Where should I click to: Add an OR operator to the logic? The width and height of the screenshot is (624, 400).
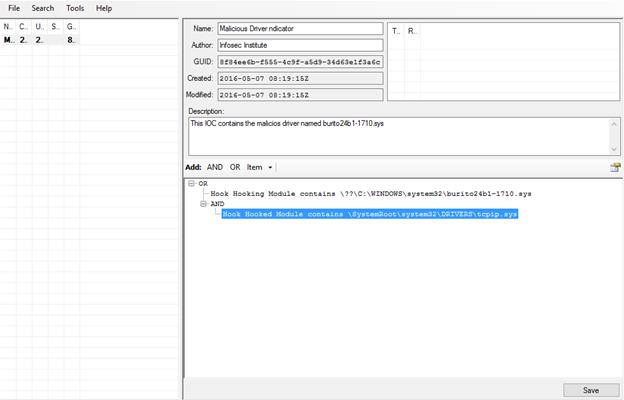click(x=235, y=167)
